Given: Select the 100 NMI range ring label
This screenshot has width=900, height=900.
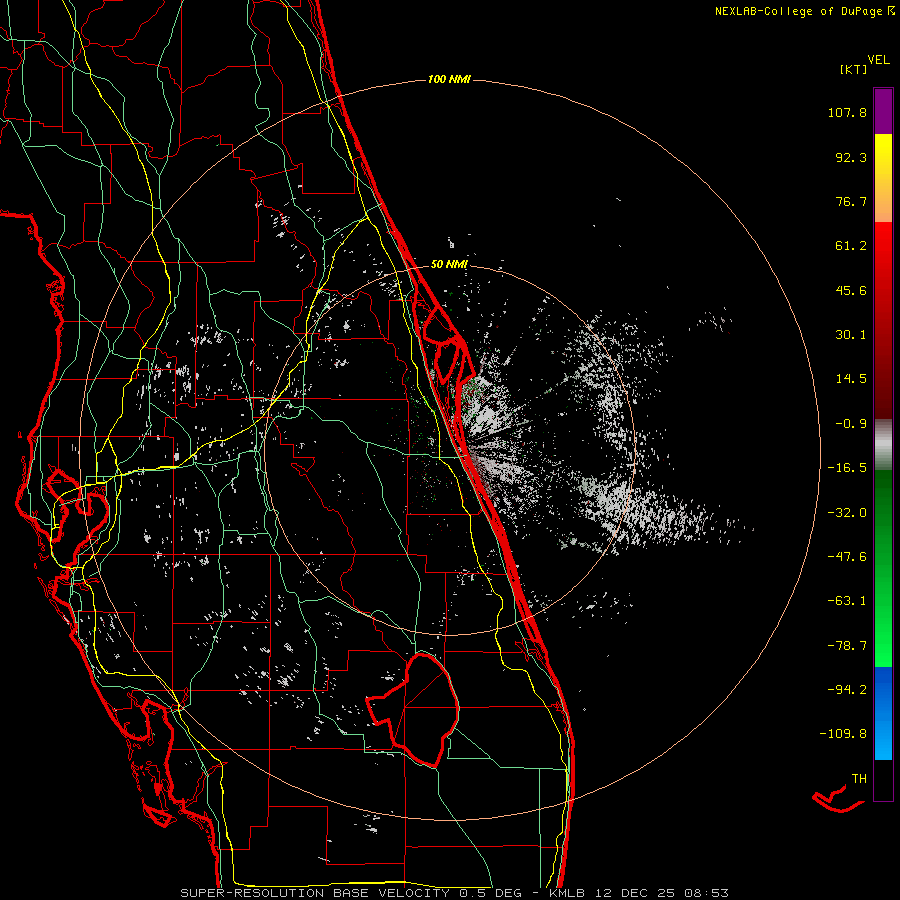Looking at the screenshot, I should click(x=449, y=79).
